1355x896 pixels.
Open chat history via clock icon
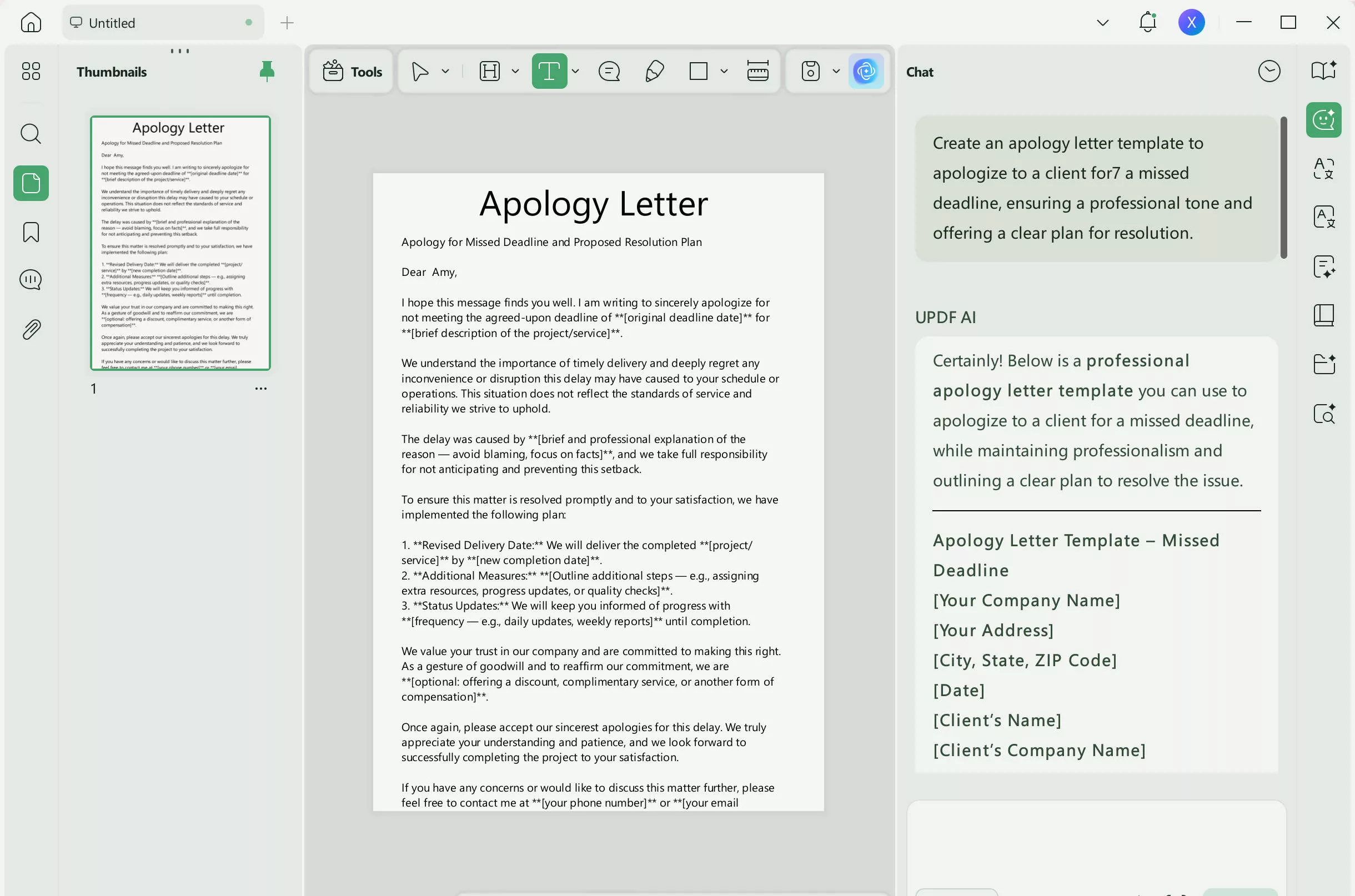(x=1269, y=71)
